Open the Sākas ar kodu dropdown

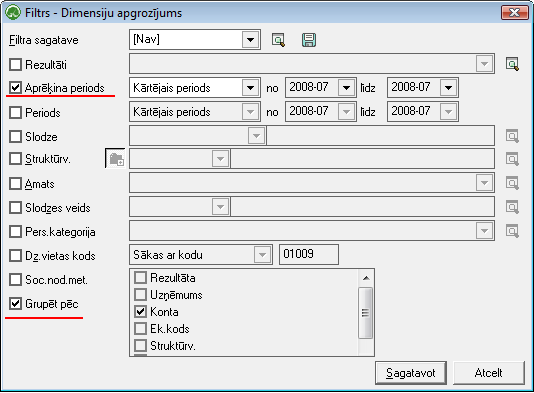262,255
